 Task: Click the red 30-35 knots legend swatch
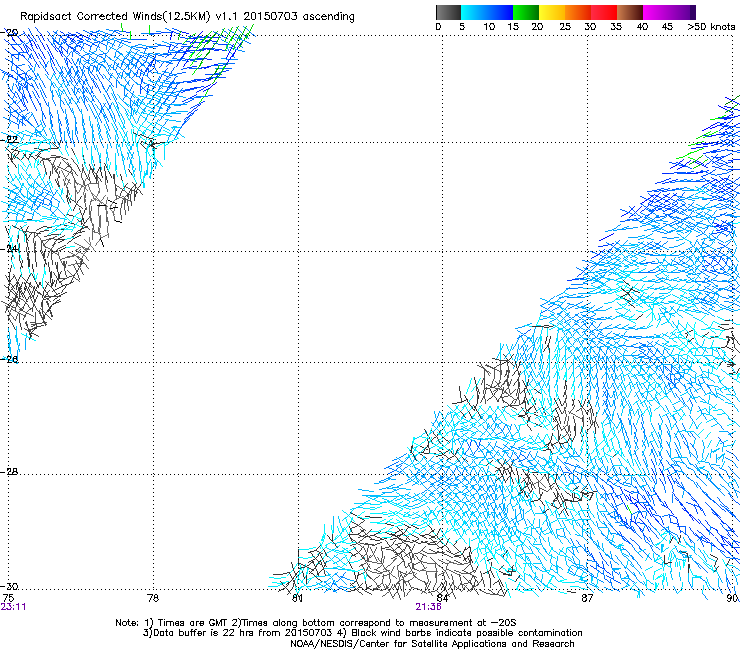604,12
